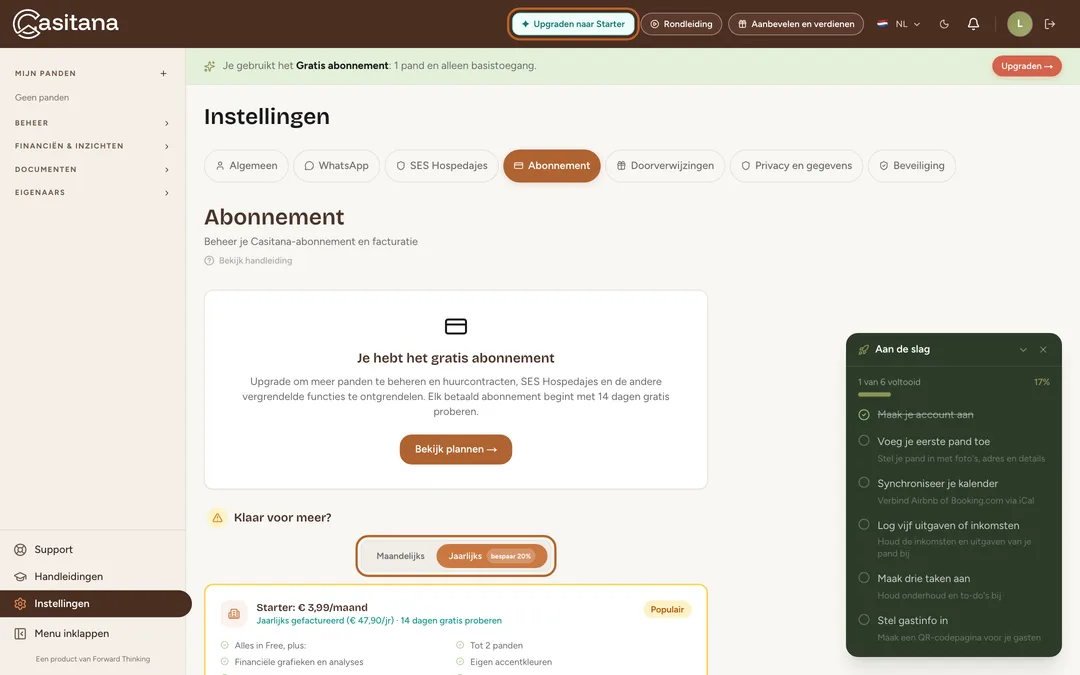Click the collapse menu panel icon
The image size is (1080, 675).
tap(21, 634)
